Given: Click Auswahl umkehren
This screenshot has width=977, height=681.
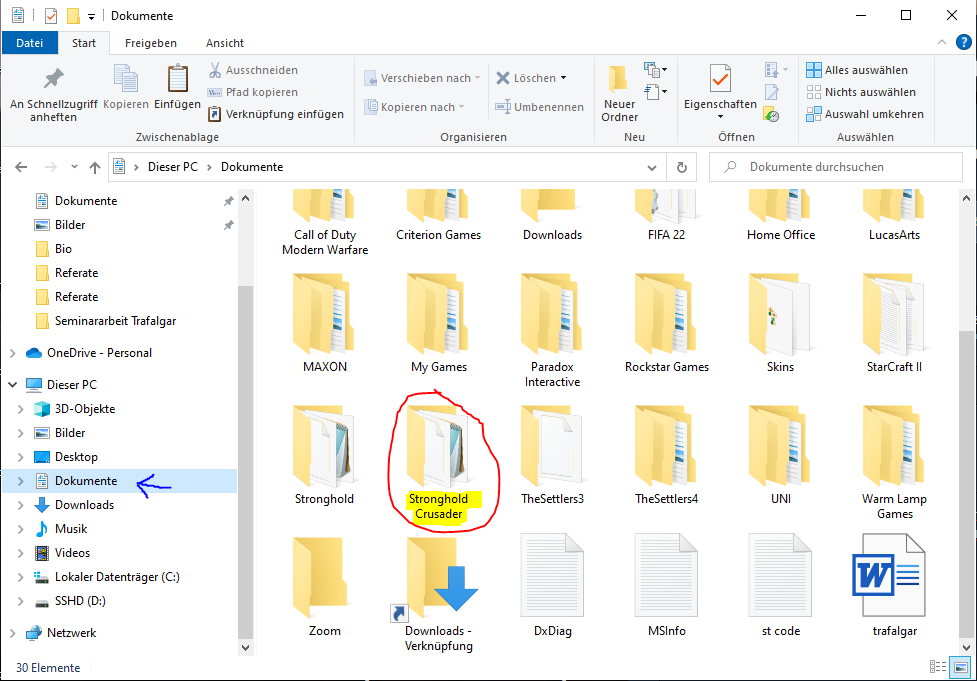Looking at the screenshot, I should pyautogui.click(x=865, y=114).
